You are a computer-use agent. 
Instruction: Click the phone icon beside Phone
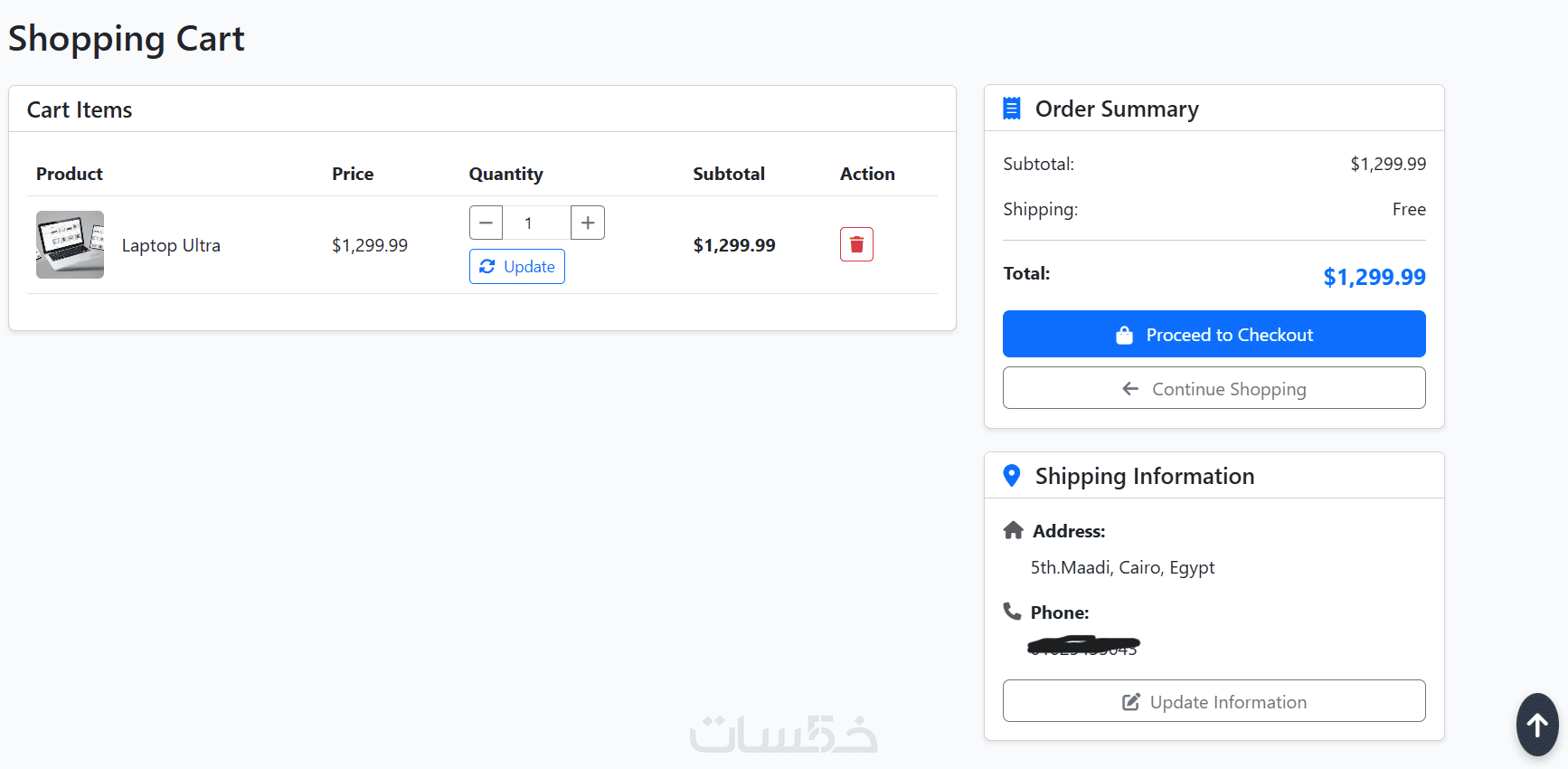pyautogui.click(x=1012, y=612)
